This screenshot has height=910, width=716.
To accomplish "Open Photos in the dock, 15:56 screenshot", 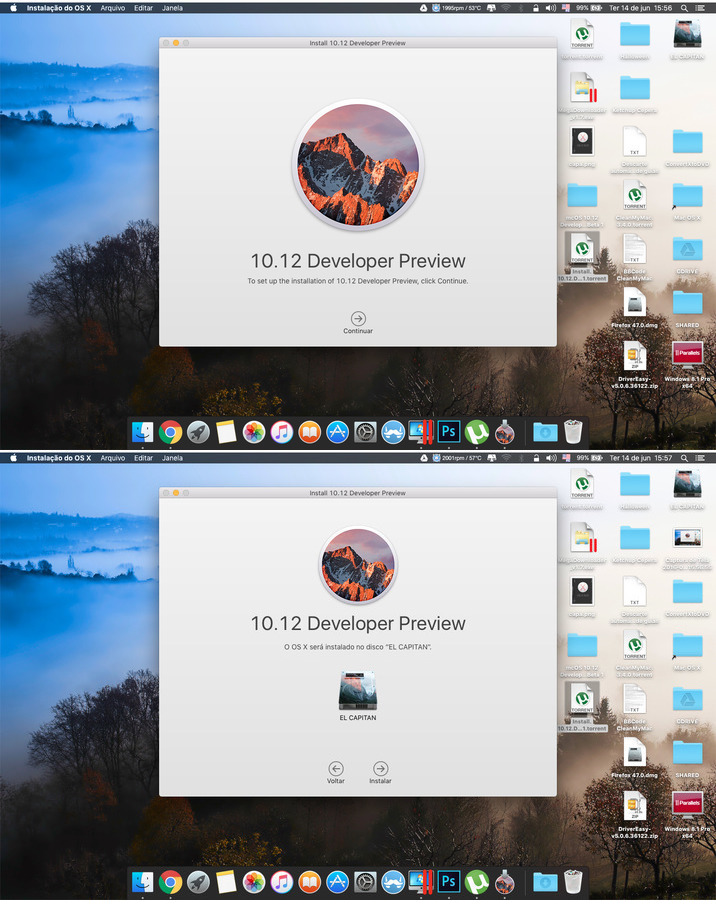I will 254,432.
